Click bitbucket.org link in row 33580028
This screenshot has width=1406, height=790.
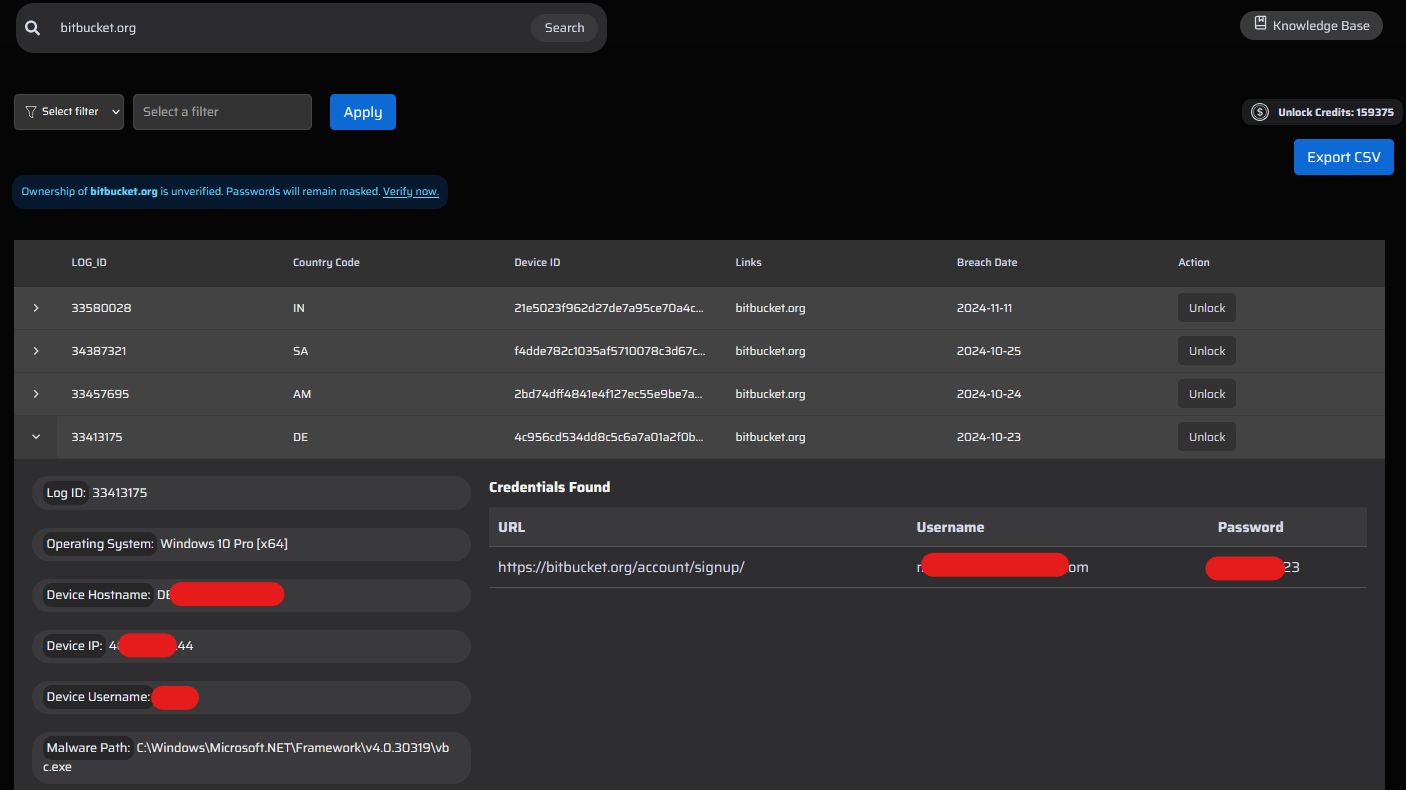click(770, 308)
